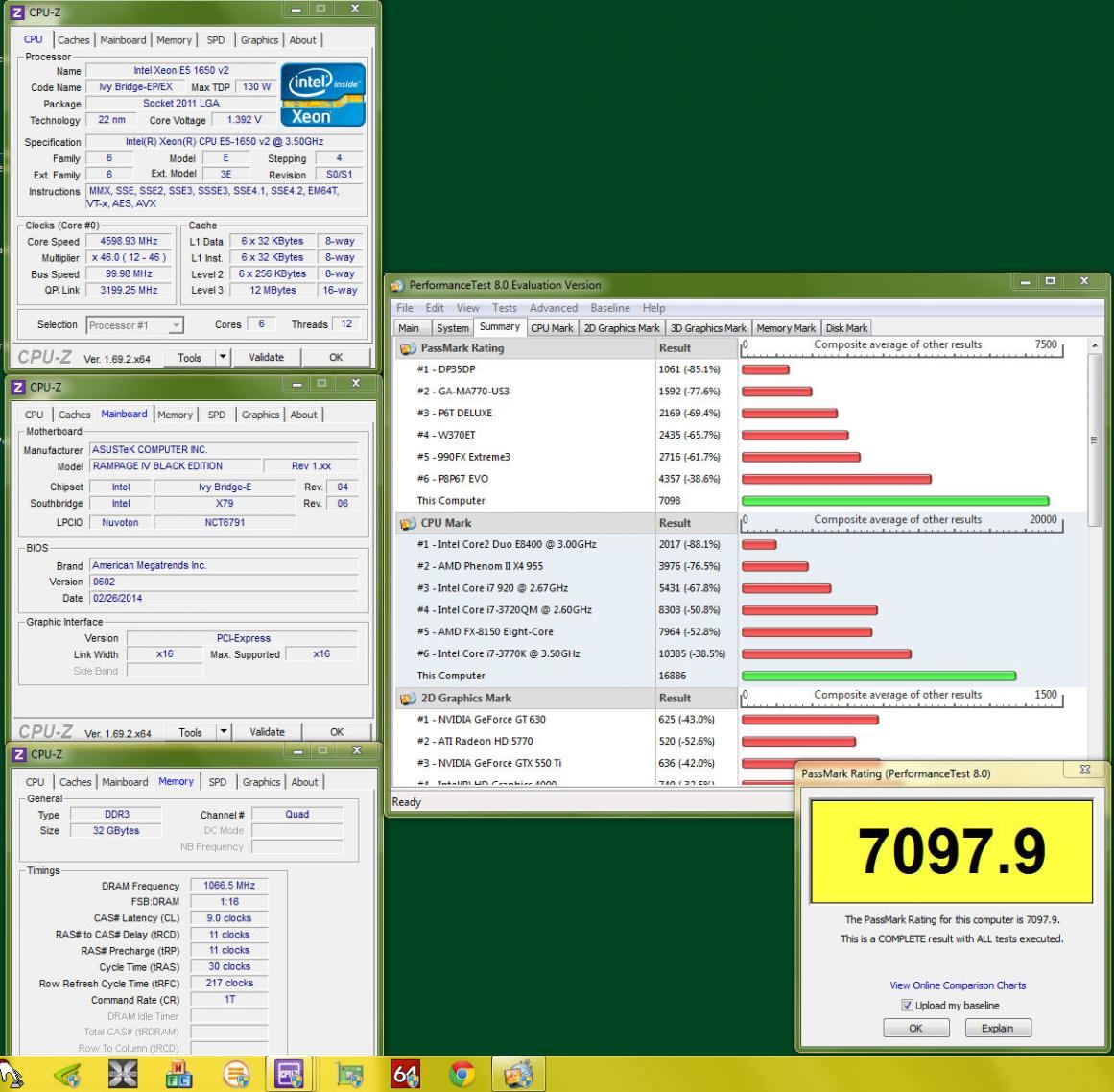Click the '1066.5 MHz' DRAM frequency value
This screenshot has width=1114, height=1092.
pos(228,886)
